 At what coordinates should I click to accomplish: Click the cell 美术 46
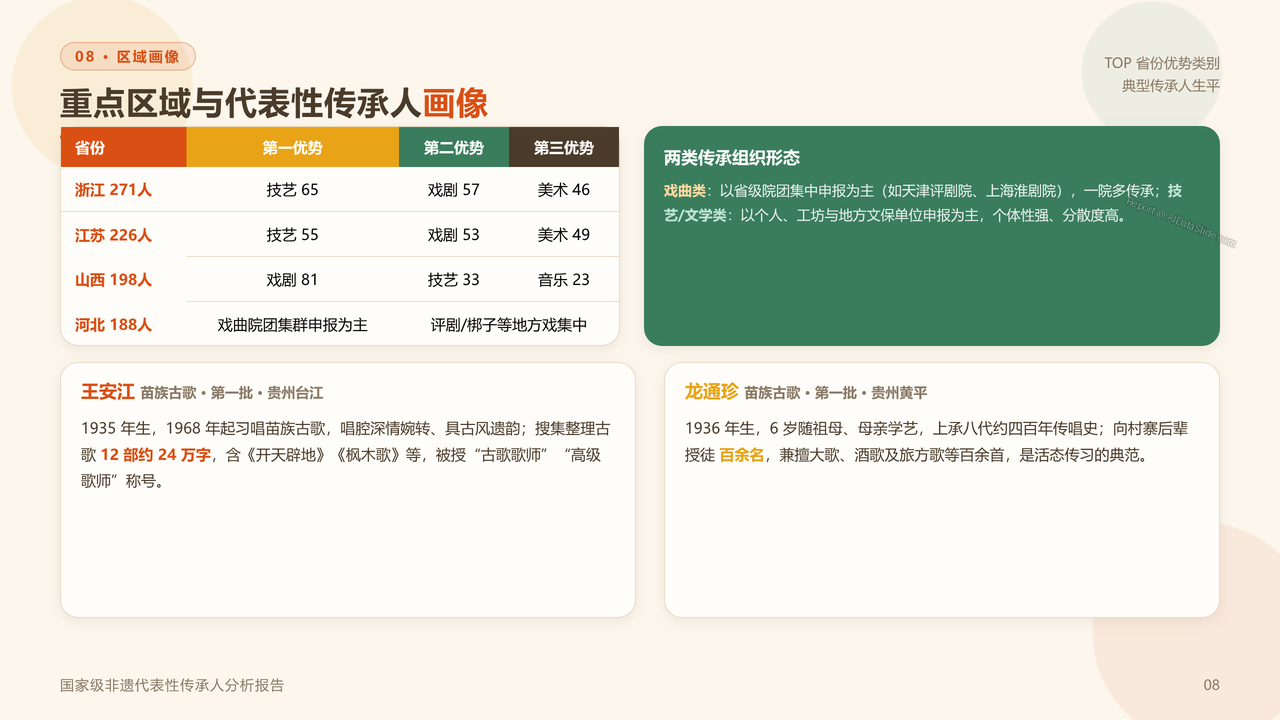click(564, 189)
